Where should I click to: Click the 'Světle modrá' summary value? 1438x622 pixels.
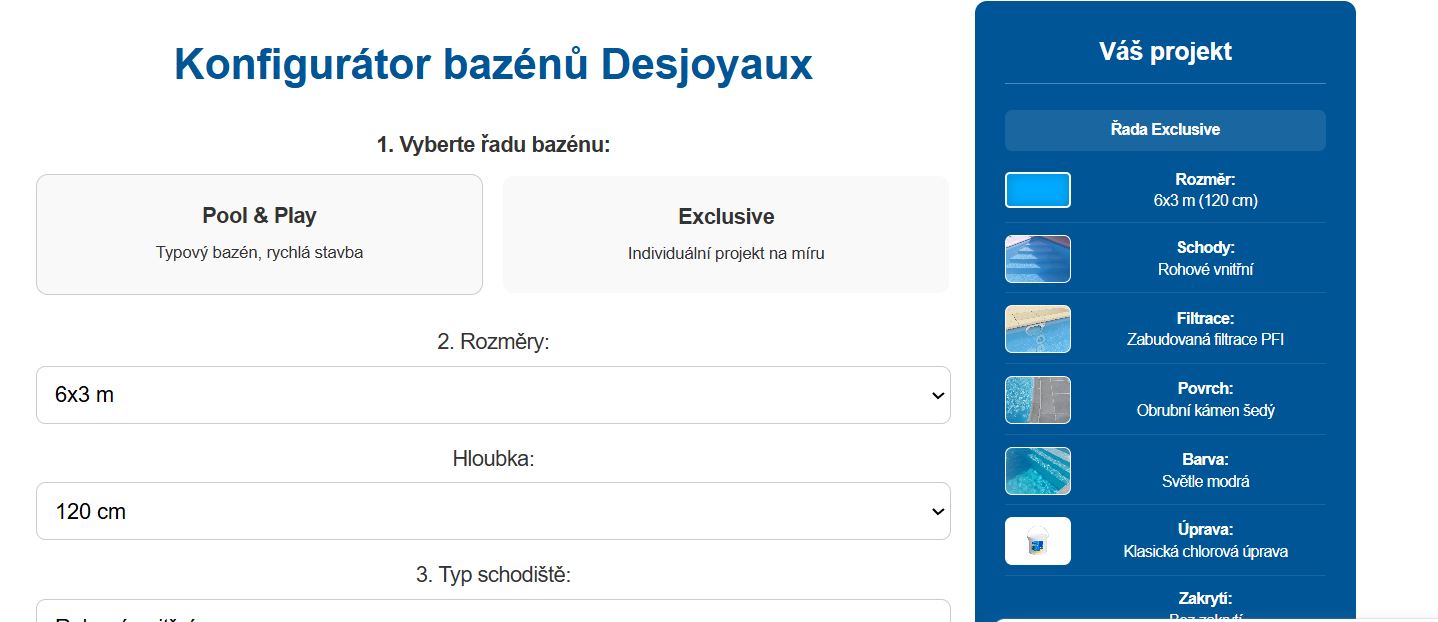pyautogui.click(x=1205, y=481)
